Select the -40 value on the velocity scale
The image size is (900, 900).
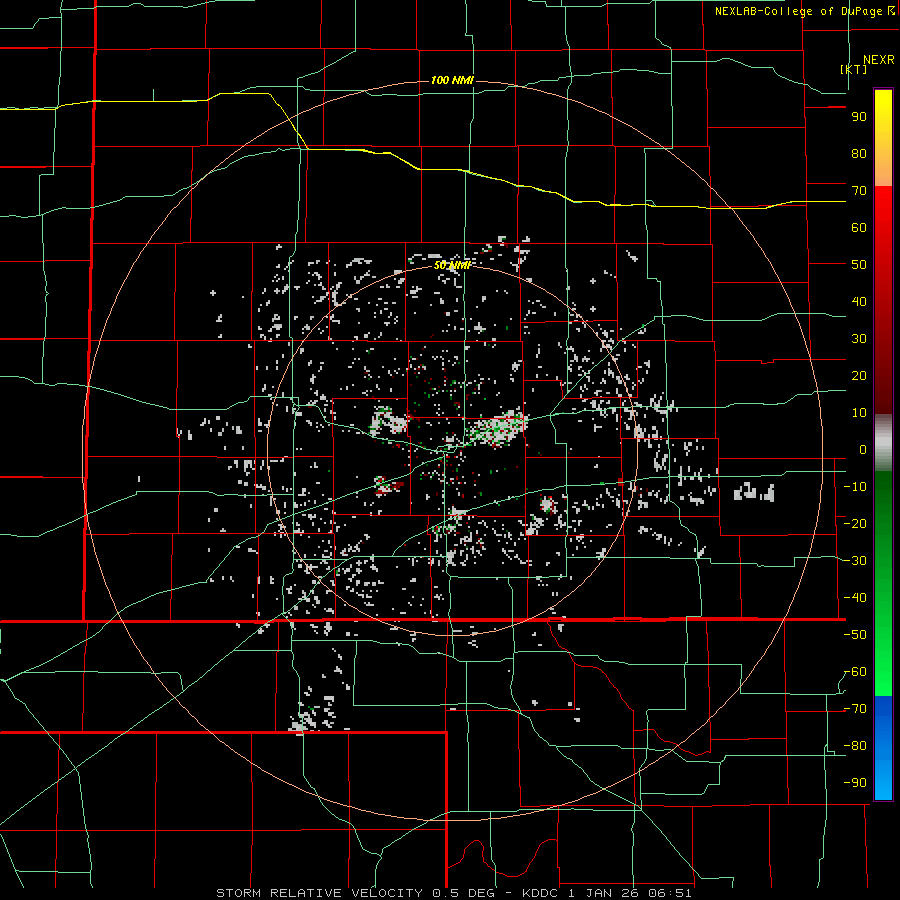[x=855, y=598]
